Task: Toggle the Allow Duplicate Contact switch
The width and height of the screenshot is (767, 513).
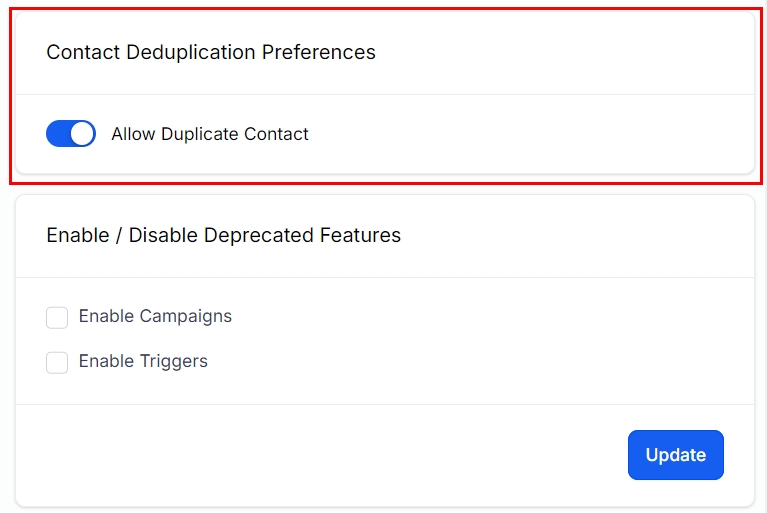Action: pos(70,134)
